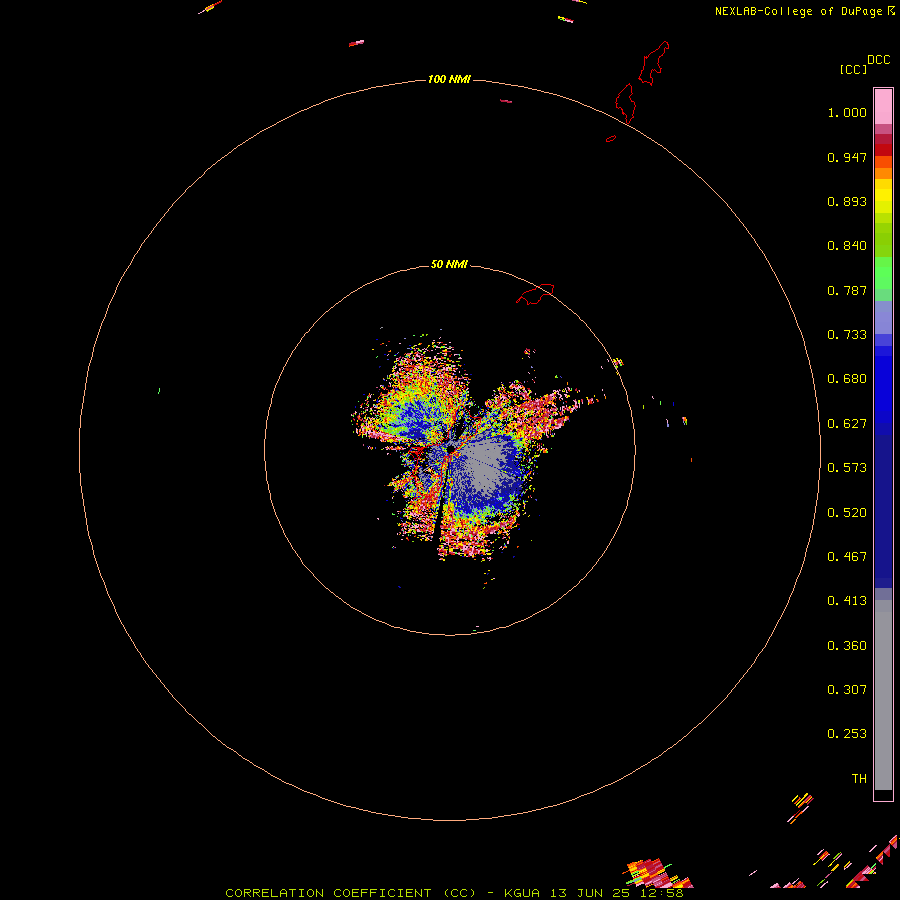The width and height of the screenshot is (900, 900).
Task: Click the pink swatch at top of color bar
Action: click(883, 106)
